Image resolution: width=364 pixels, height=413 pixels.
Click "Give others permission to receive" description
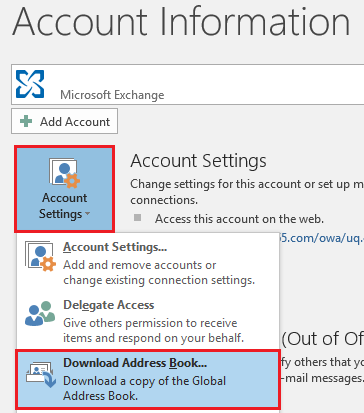point(150,323)
